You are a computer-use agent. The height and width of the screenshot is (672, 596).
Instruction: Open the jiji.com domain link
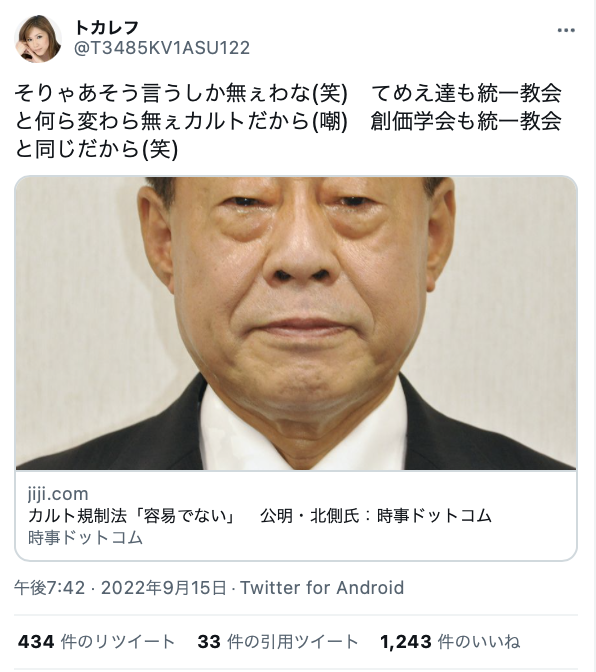pyautogui.click(x=58, y=494)
